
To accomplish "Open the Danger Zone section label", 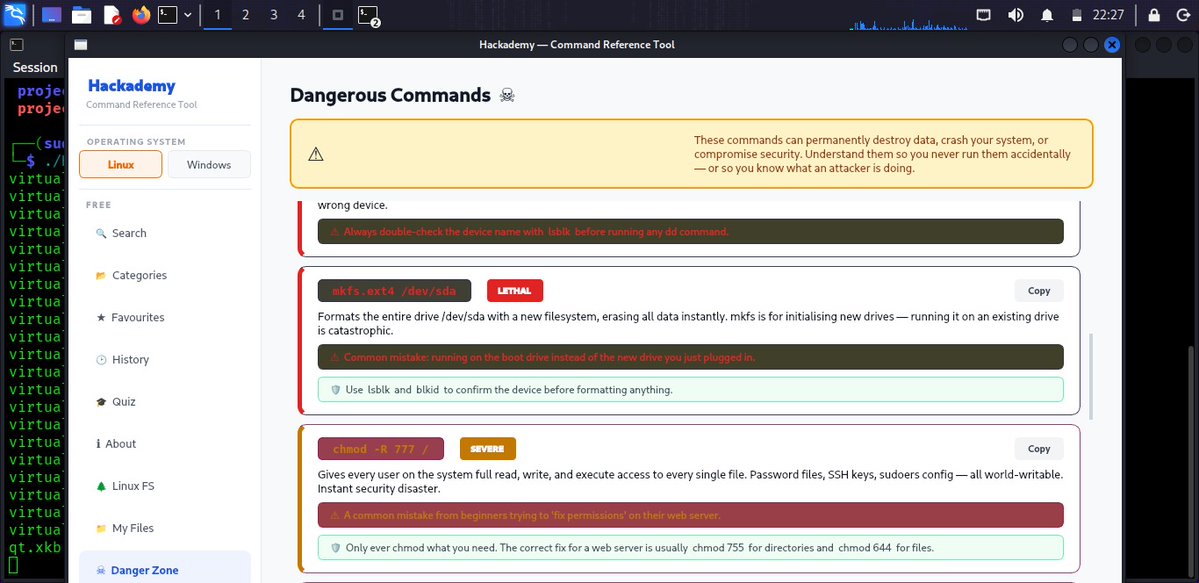I will tap(143, 569).
